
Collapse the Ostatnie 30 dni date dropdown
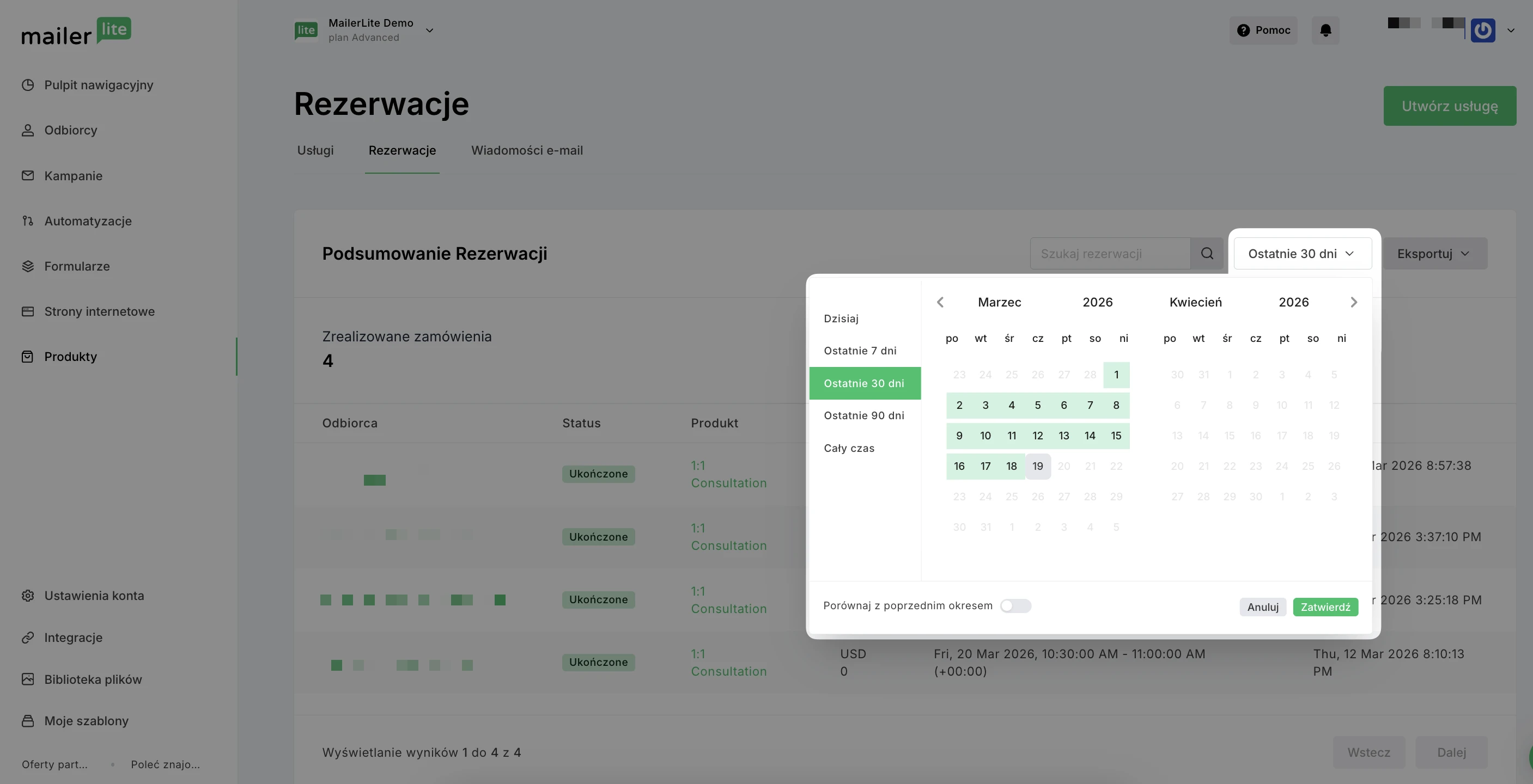pyautogui.click(x=1302, y=254)
